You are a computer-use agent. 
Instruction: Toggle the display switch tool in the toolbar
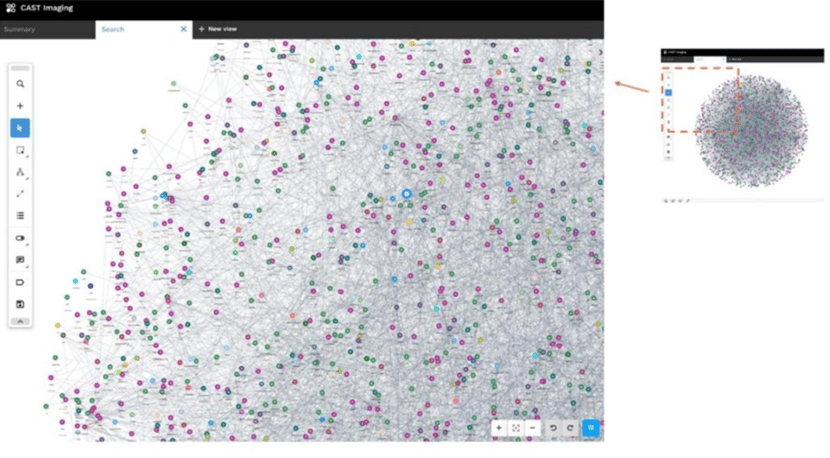pyautogui.click(x=20, y=238)
